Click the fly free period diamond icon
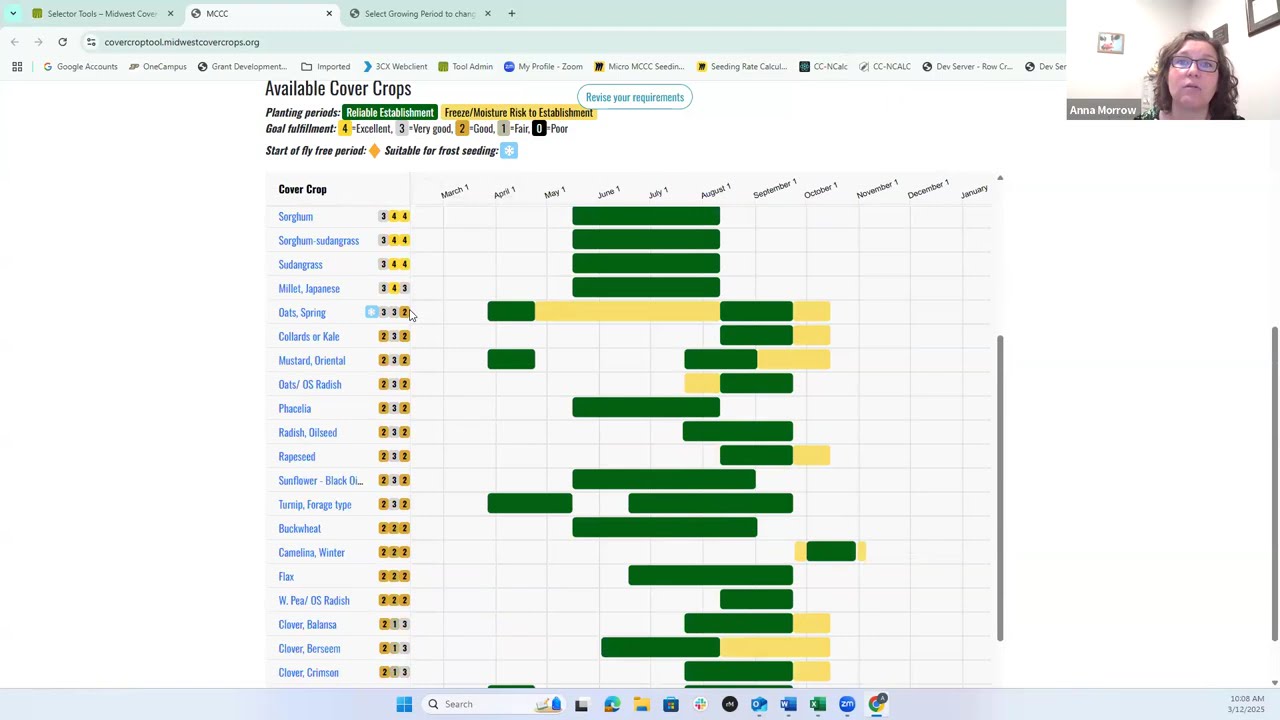Image resolution: width=1280 pixels, height=720 pixels. coord(374,151)
